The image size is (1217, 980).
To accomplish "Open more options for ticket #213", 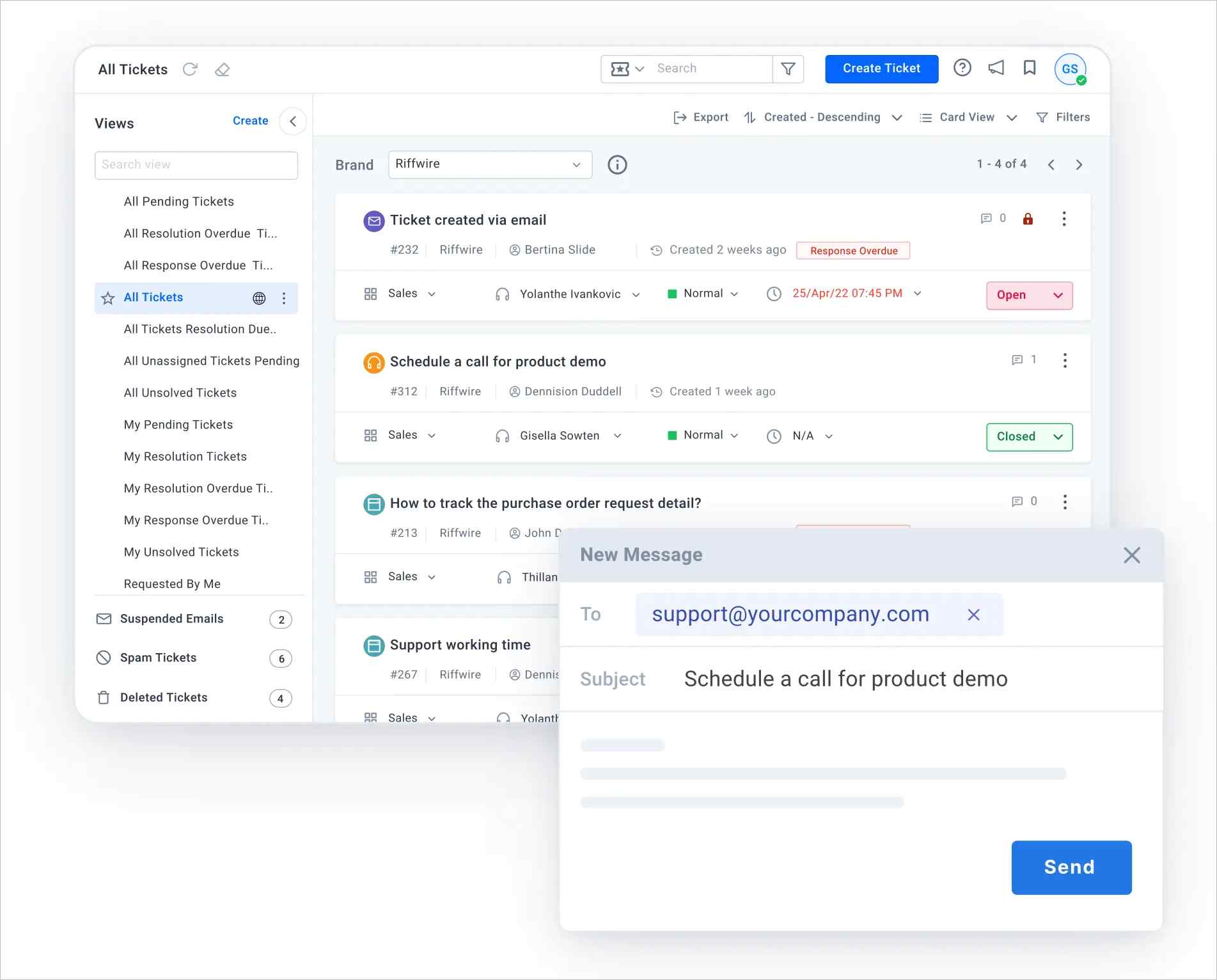I will coord(1065,502).
